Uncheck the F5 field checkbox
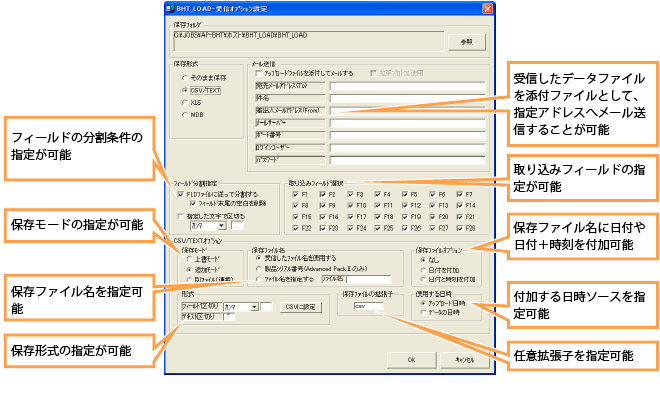This screenshot has height=397, width=660. [405, 194]
